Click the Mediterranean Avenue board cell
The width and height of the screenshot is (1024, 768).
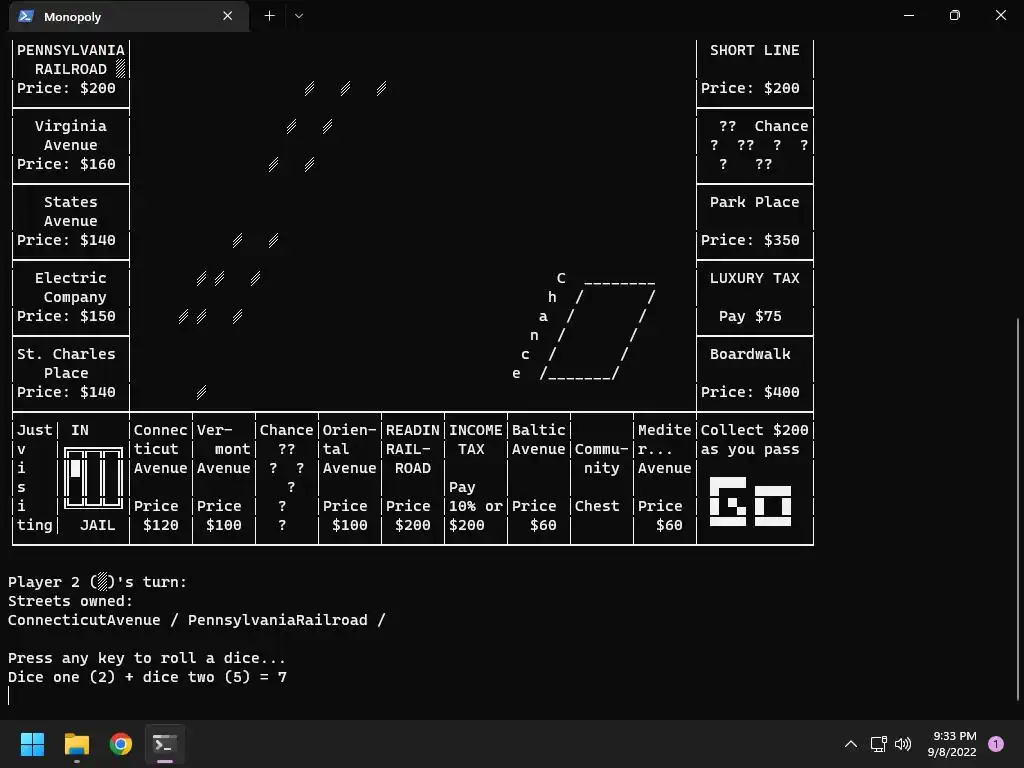(x=665, y=478)
